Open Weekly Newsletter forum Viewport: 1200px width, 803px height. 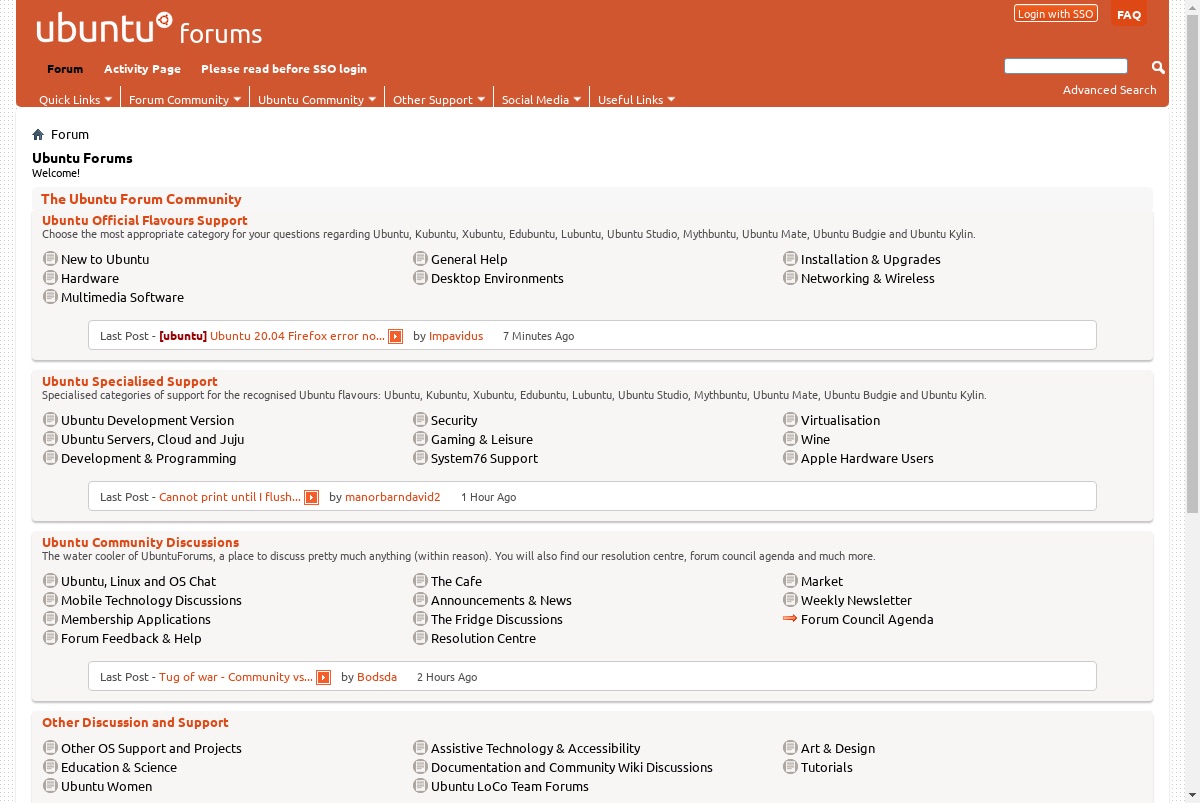(x=856, y=600)
